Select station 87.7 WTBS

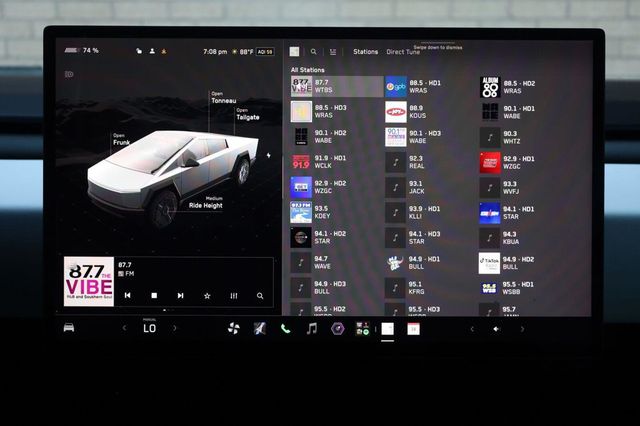point(337,86)
